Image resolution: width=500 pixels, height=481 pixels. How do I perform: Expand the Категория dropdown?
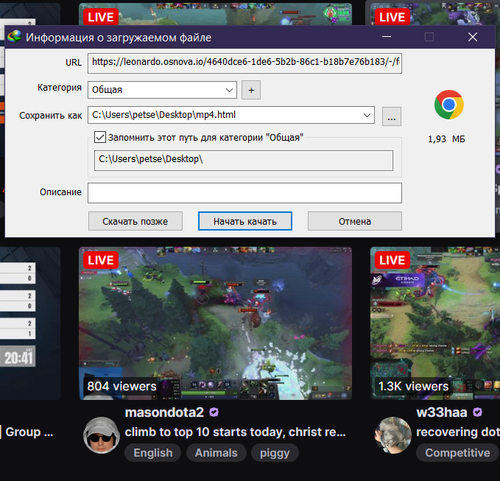pos(162,90)
